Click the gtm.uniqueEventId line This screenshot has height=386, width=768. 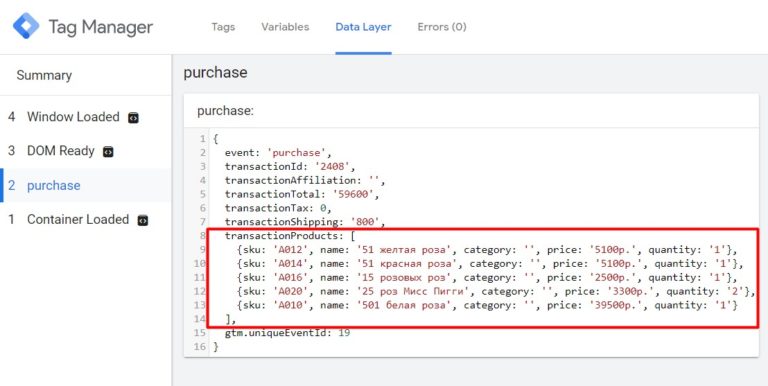pos(288,333)
